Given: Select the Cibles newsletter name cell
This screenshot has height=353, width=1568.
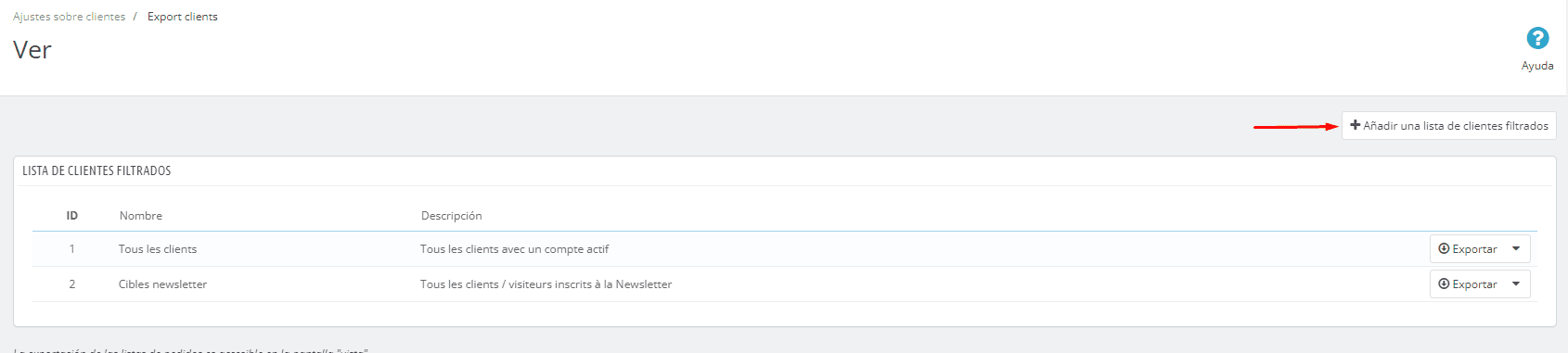Looking at the screenshot, I should click(162, 284).
